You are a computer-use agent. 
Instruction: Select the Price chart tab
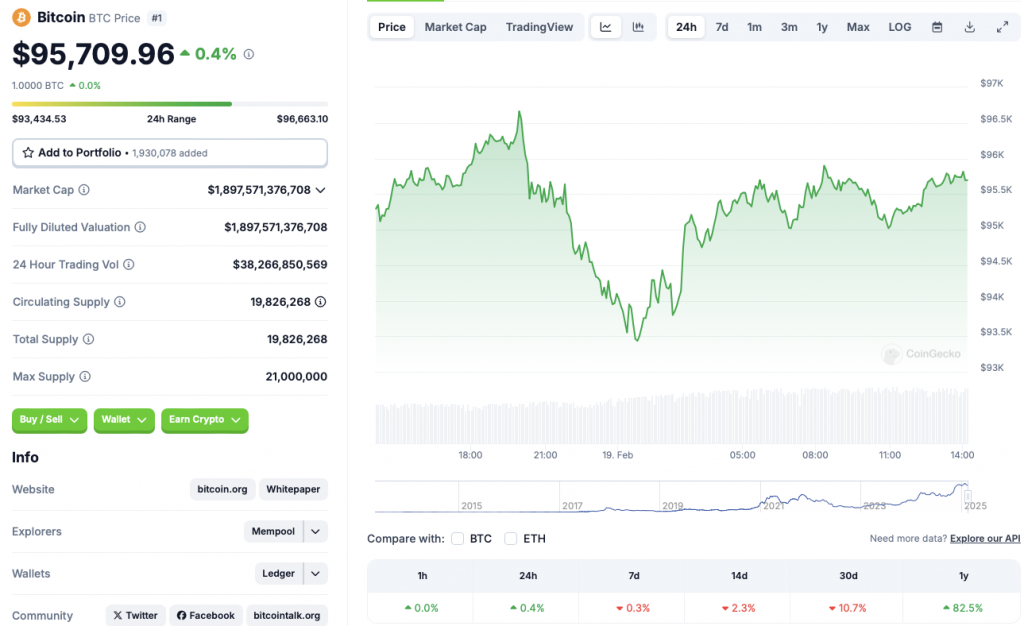(392, 27)
